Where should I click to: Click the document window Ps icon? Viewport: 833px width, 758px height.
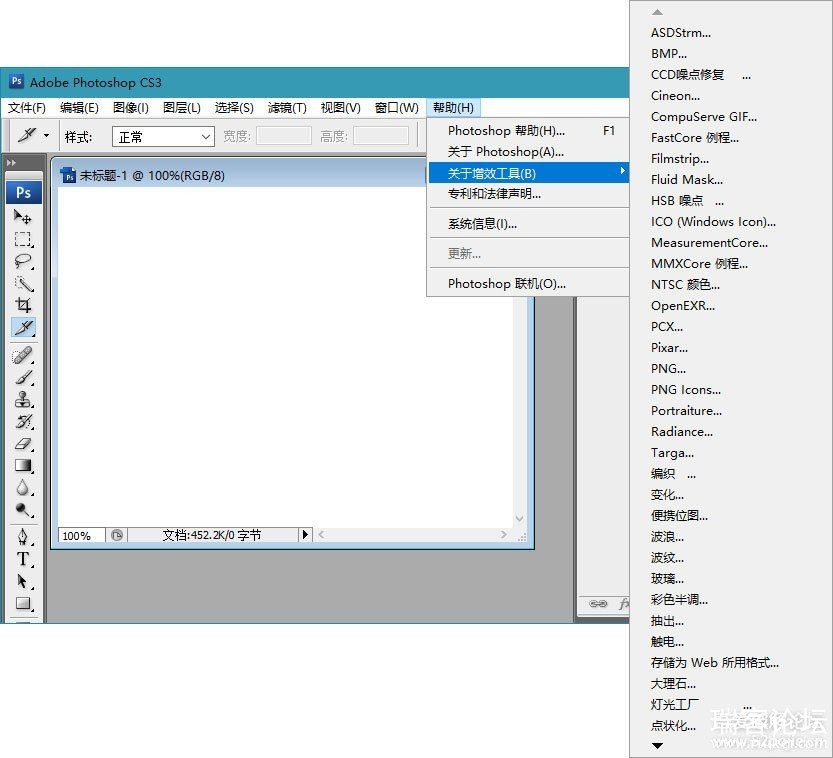pyautogui.click(x=68, y=175)
